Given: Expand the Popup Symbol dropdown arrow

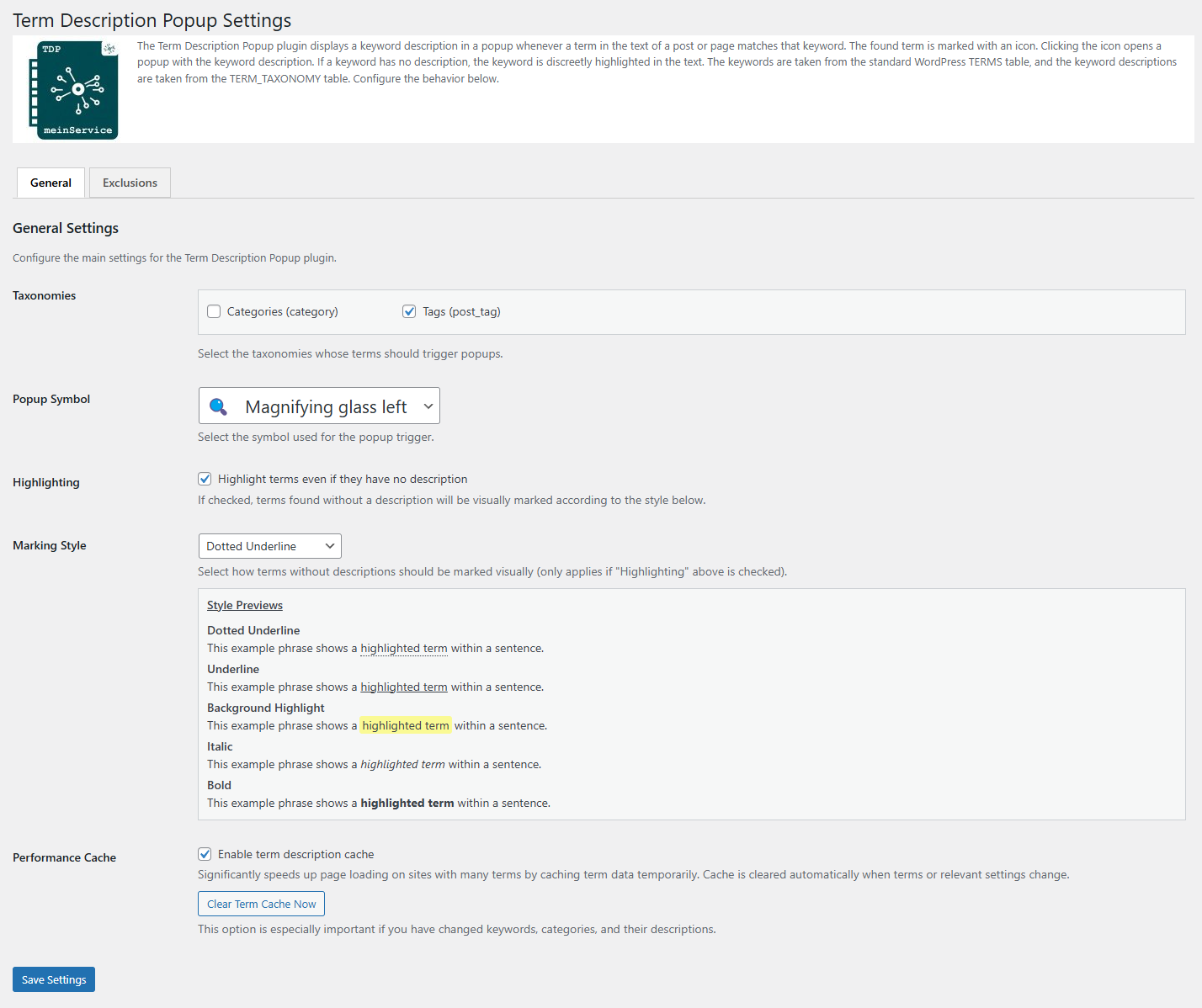Looking at the screenshot, I should click(428, 406).
